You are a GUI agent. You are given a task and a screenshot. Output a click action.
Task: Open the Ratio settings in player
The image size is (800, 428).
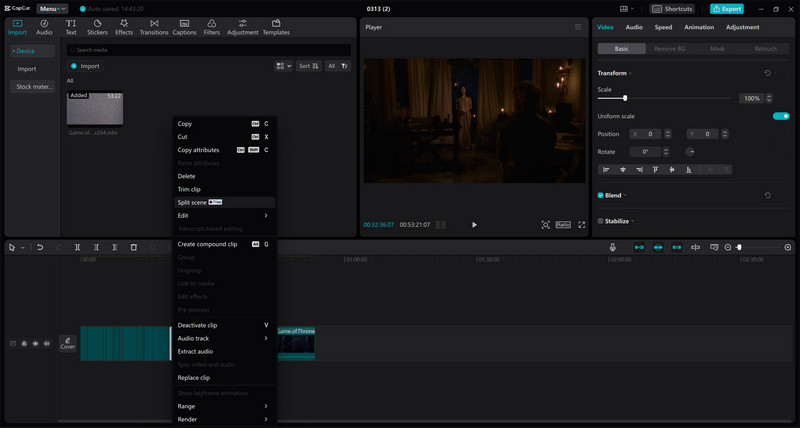click(563, 224)
